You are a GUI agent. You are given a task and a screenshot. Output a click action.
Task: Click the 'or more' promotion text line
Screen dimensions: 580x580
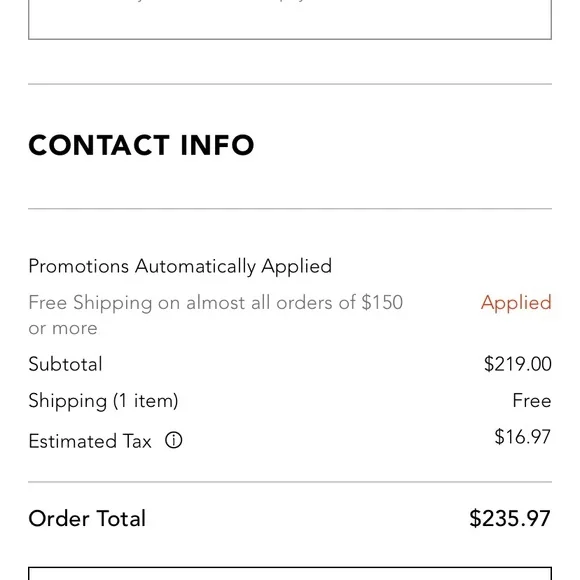[63, 329]
